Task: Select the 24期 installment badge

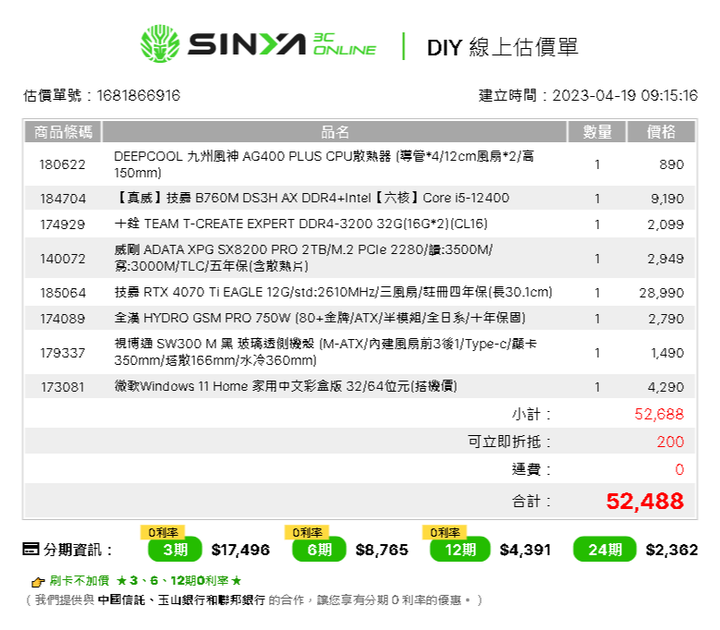Action: (x=605, y=549)
